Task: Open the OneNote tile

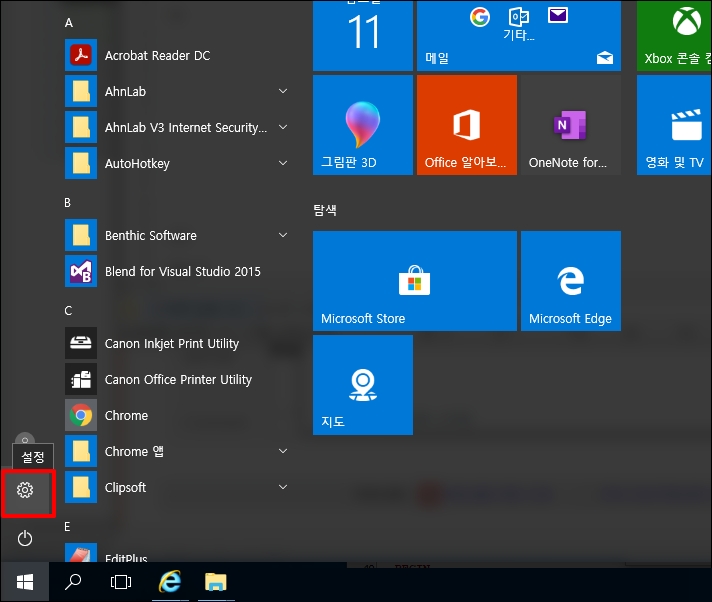Action: [x=571, y=125]
